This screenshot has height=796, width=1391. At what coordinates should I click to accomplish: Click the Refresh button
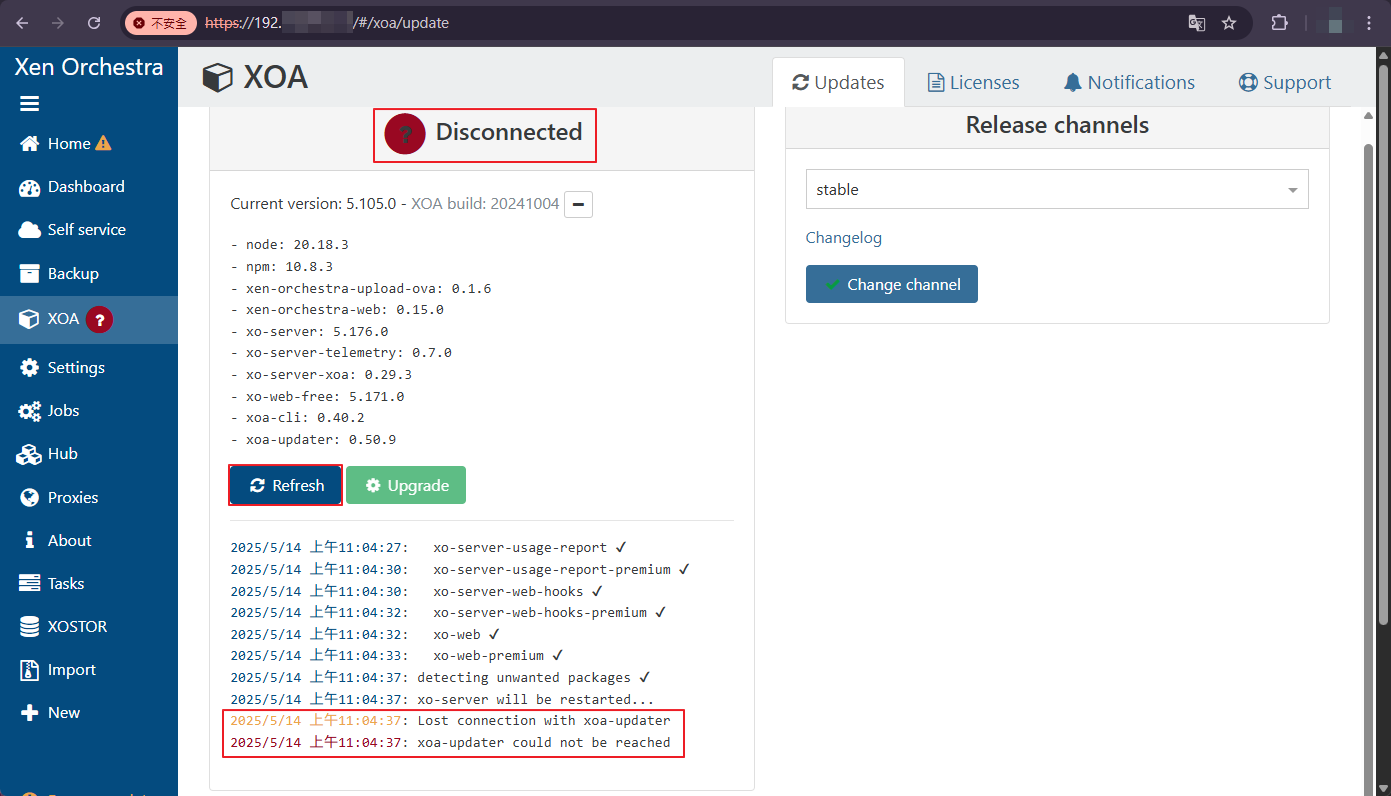click(286, 485)
